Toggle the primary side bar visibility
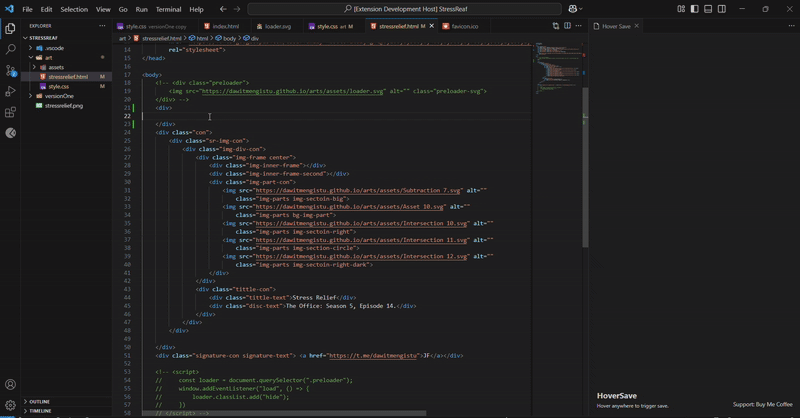 (694, 9)
